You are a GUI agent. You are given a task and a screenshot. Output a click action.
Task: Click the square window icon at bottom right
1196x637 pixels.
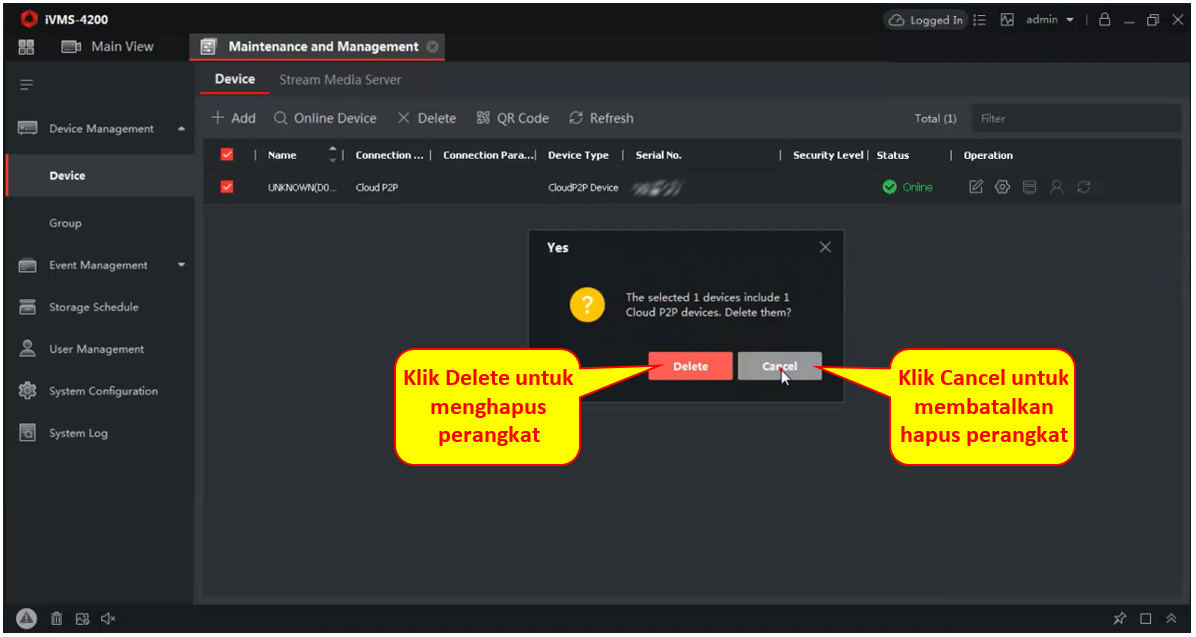point(1146,619)
